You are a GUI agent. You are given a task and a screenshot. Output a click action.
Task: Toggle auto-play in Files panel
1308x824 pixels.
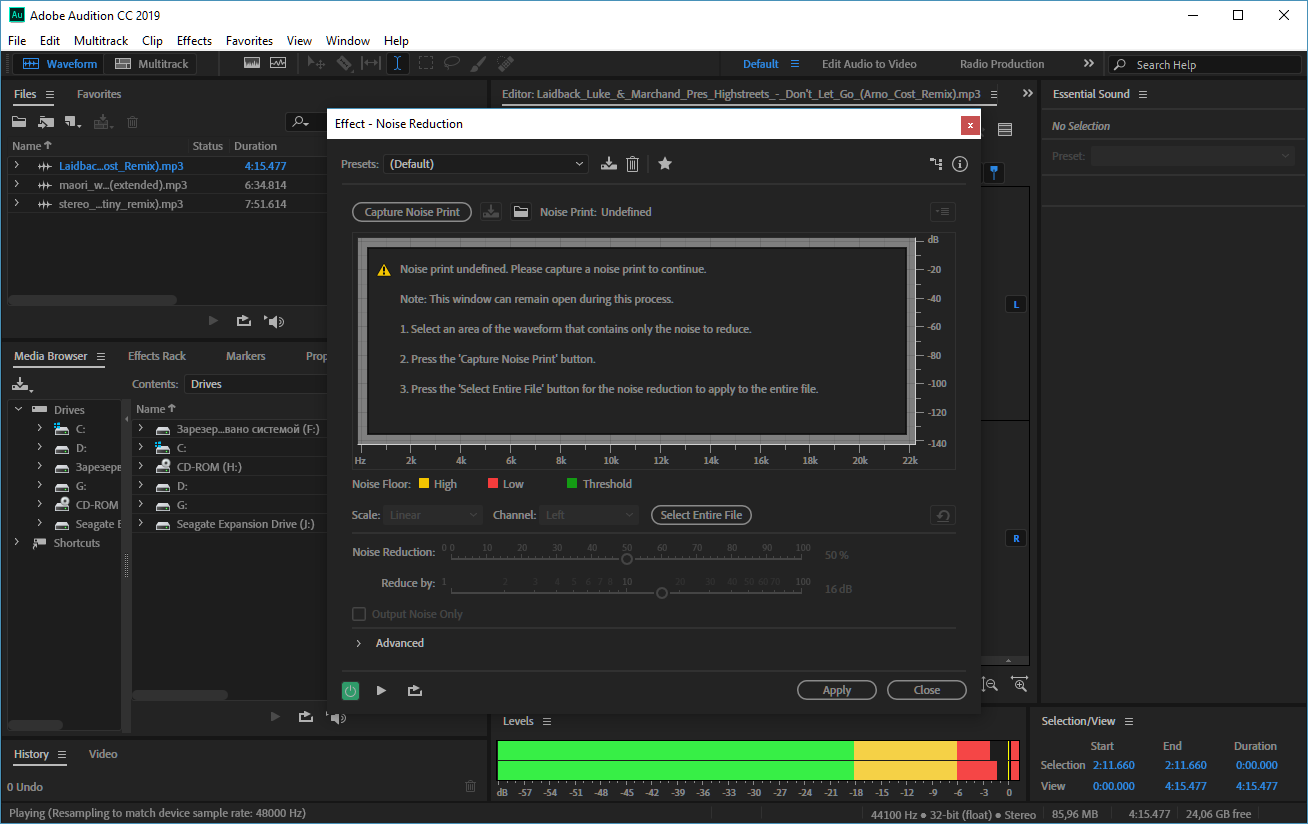click(274, 321)
